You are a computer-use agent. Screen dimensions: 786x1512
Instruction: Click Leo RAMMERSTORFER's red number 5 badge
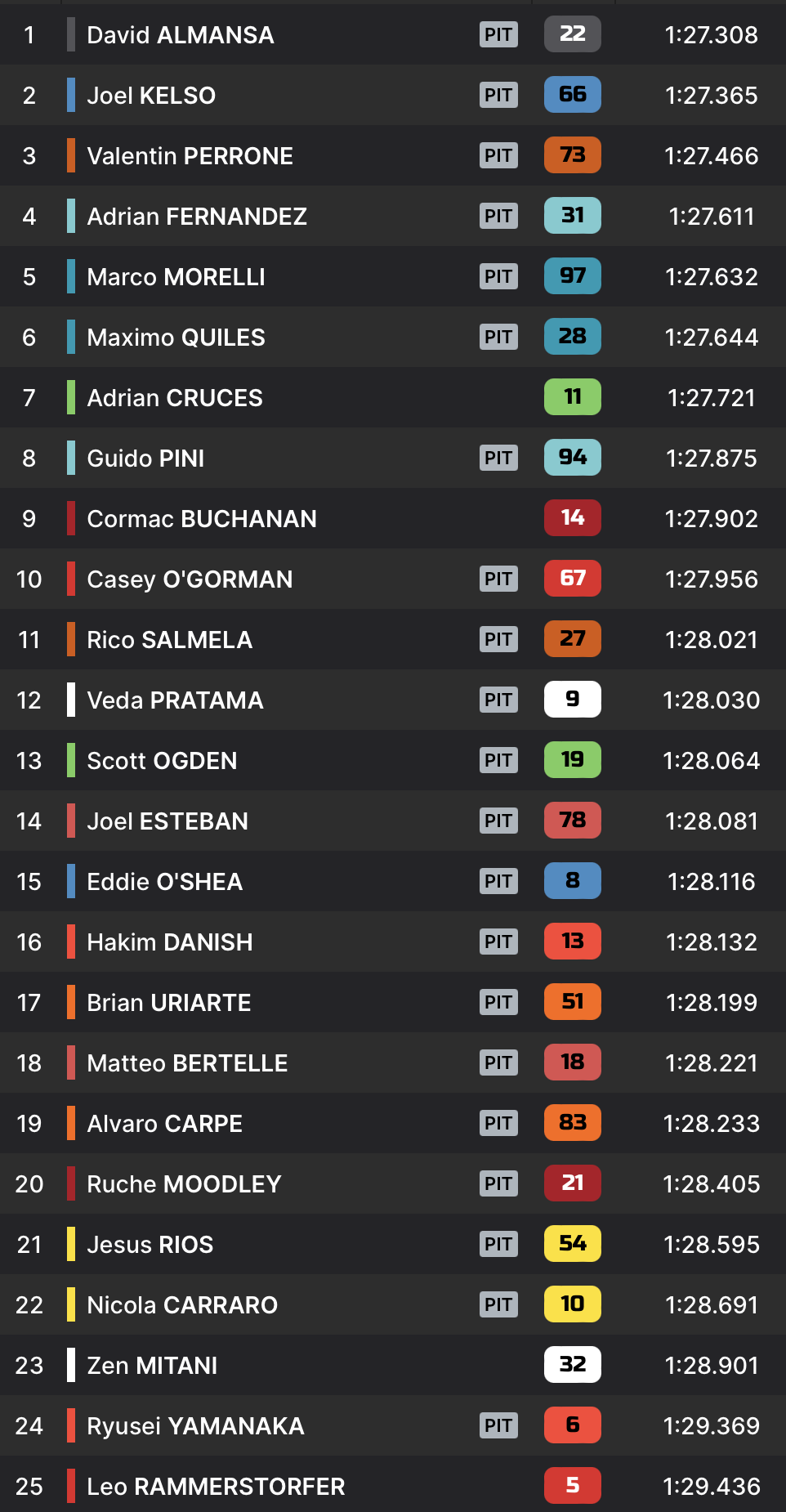pyautogui.click(x=572, y=1486)
